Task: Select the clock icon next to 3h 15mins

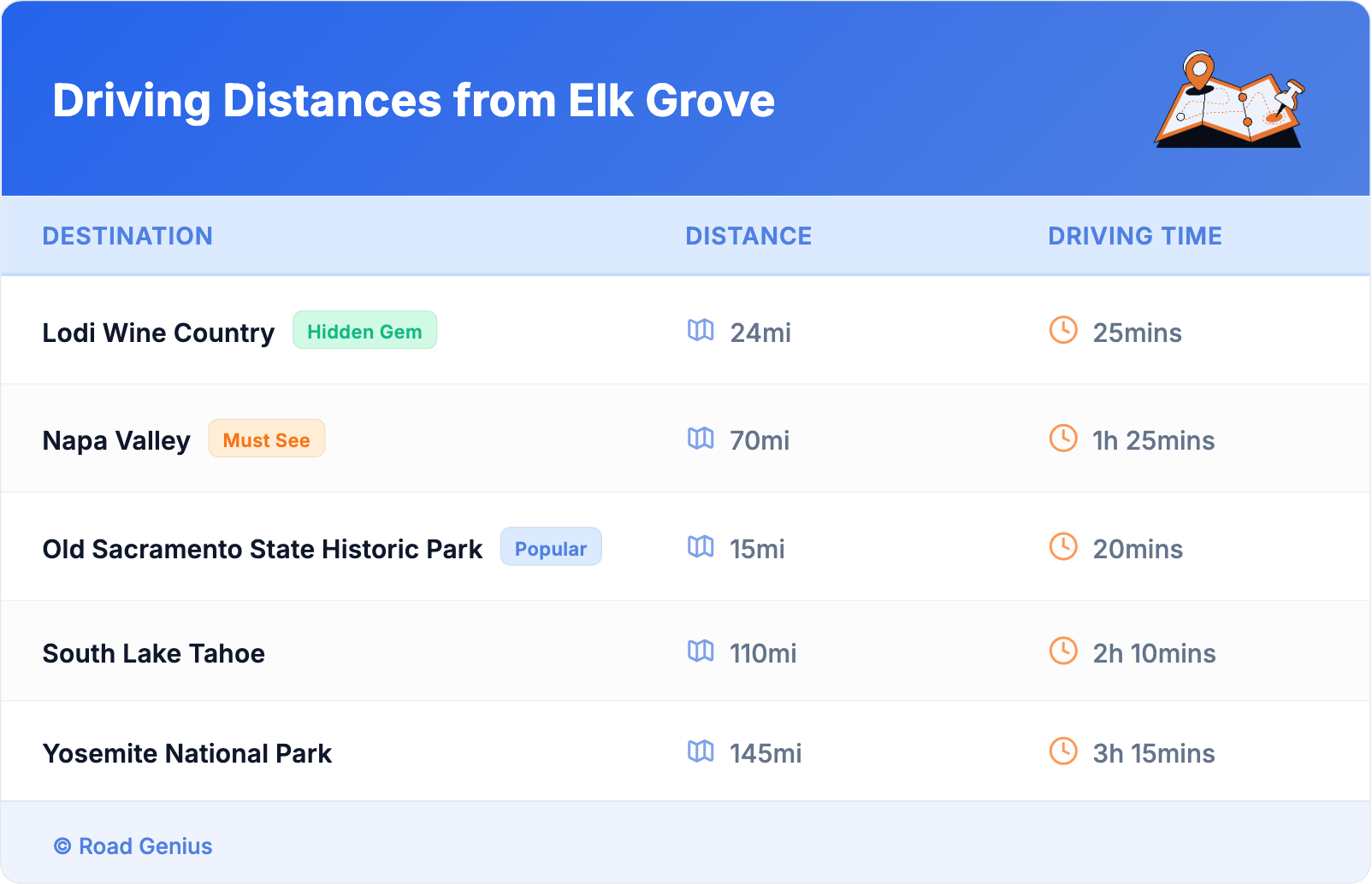Action: click(x=1063, y=751)
